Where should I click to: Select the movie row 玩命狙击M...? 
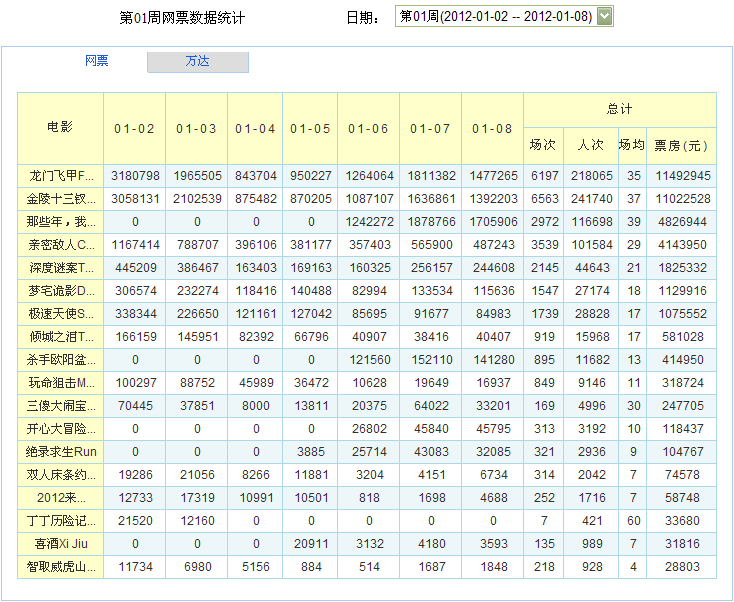[367, 383]
